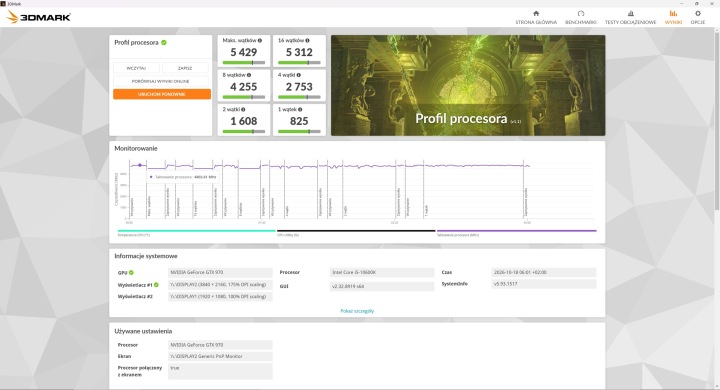Click the GUI version value
This screenshot has height=390, width=720.
coord(382,286)
